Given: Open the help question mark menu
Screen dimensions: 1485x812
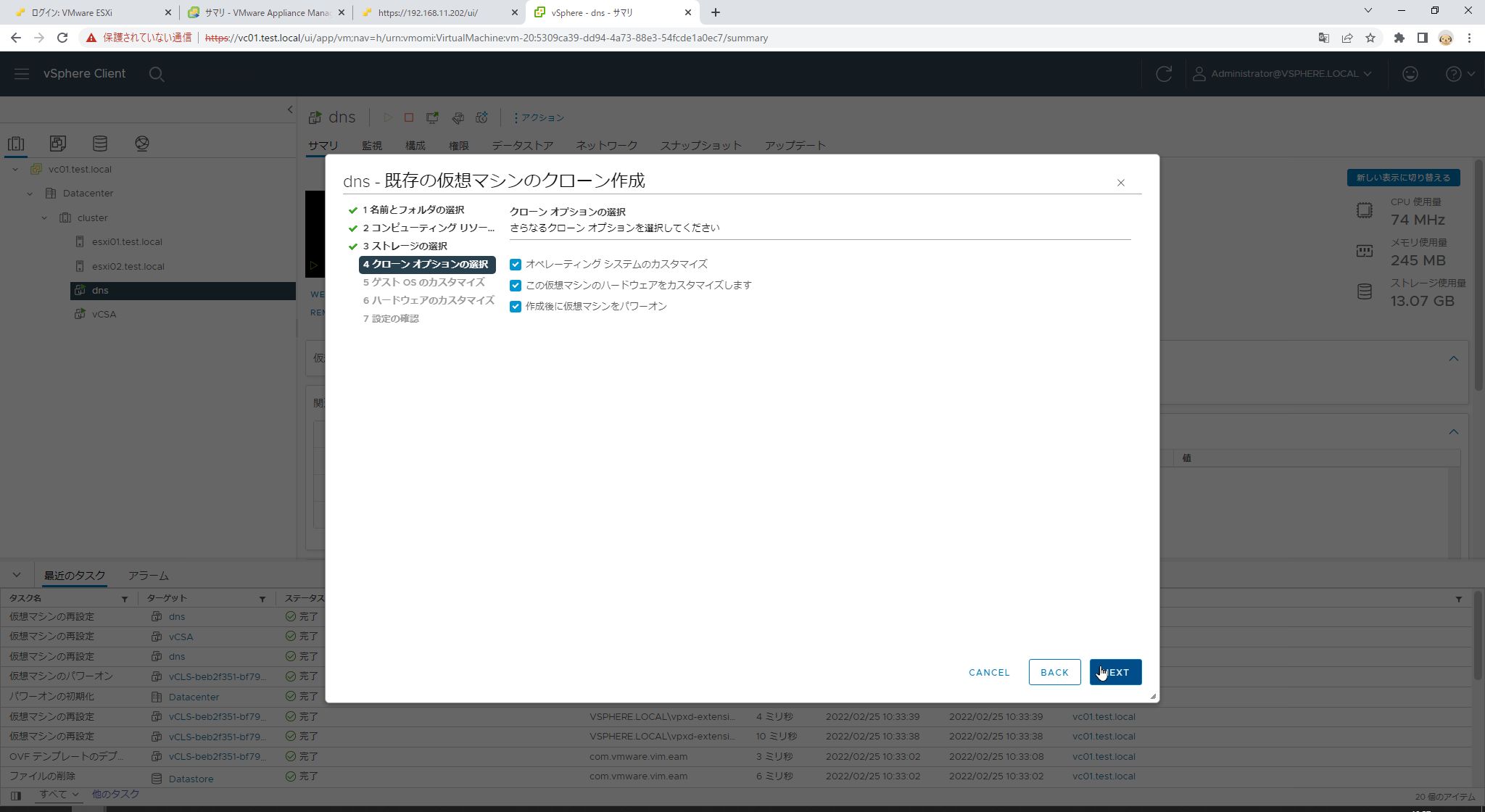Looking at the screenshot, I should (x=1460, y=74).
